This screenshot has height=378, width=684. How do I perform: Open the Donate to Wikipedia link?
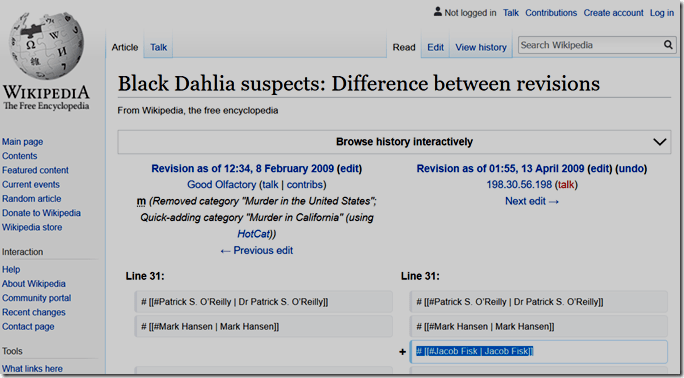tap(41, 213)
